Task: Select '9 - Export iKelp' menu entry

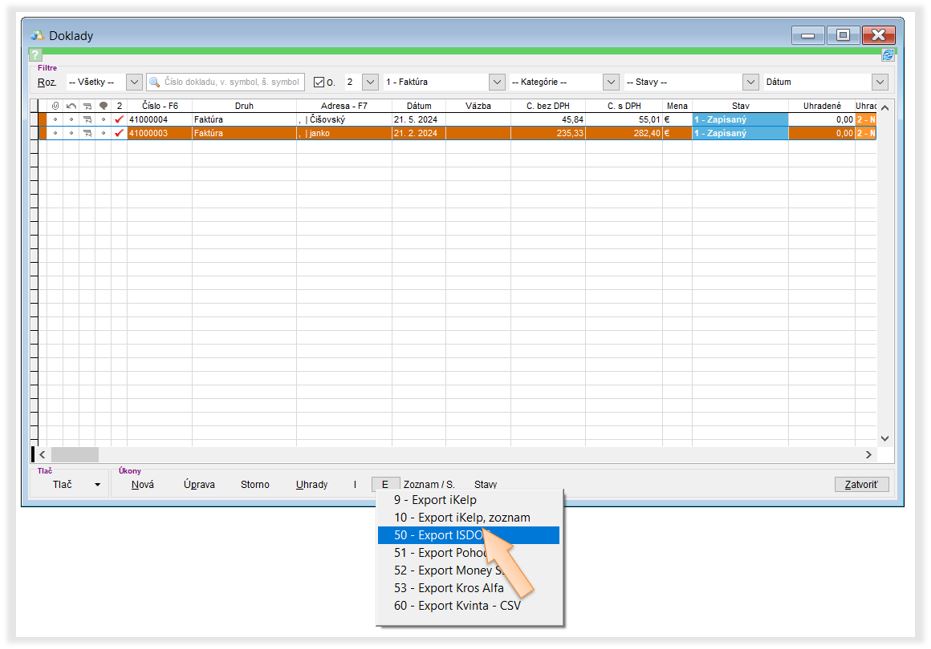Action: tap(435, 500)
